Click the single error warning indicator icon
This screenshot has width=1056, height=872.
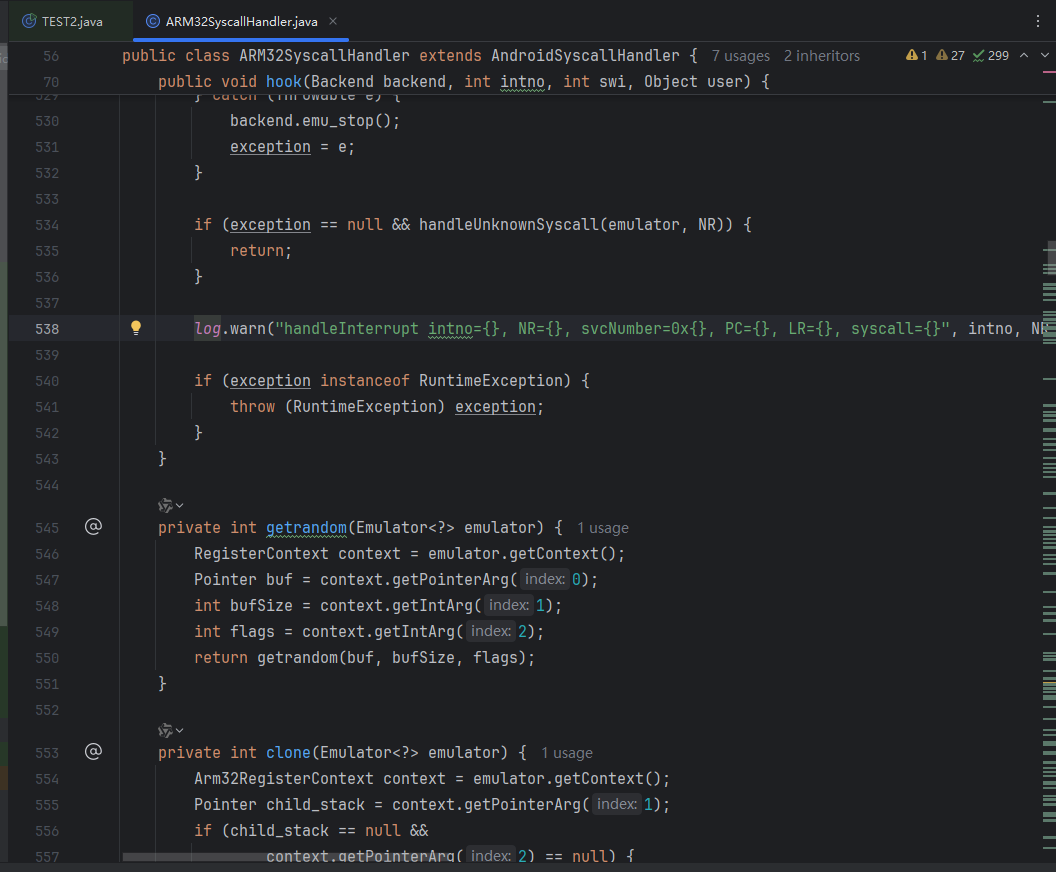click(912, 56)
